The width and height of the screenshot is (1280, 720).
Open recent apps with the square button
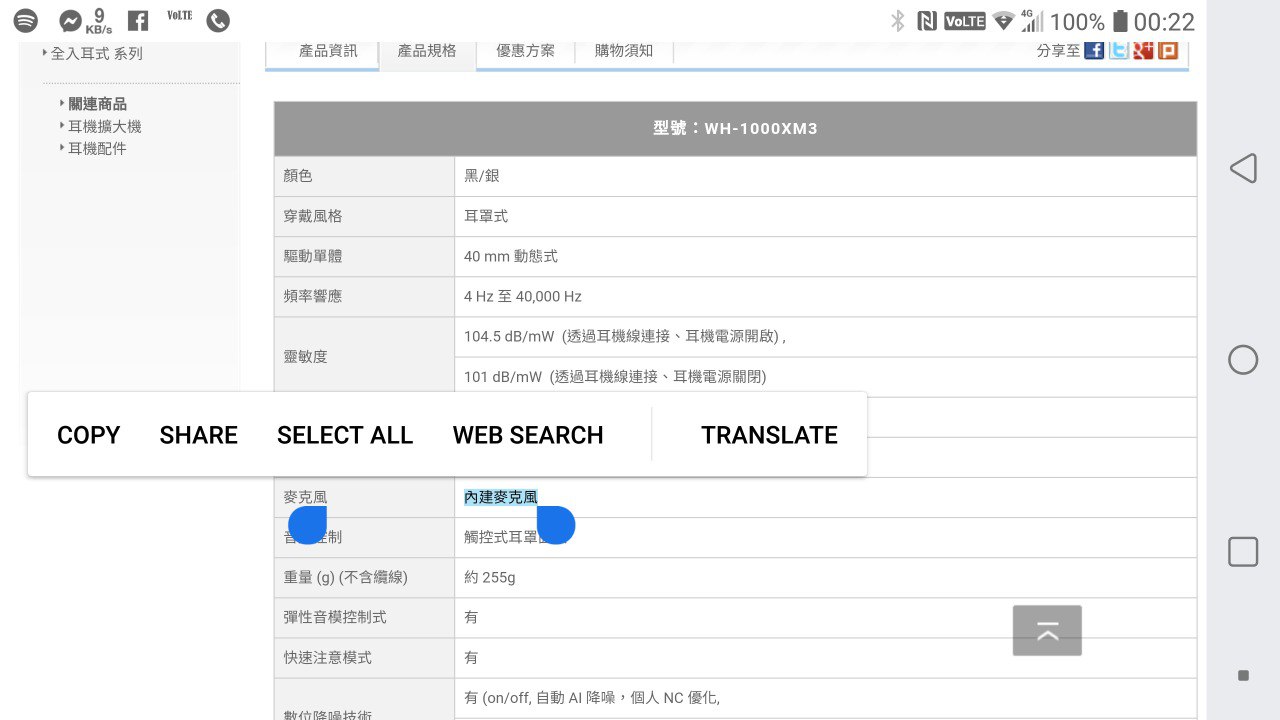tap(1243, 552)
